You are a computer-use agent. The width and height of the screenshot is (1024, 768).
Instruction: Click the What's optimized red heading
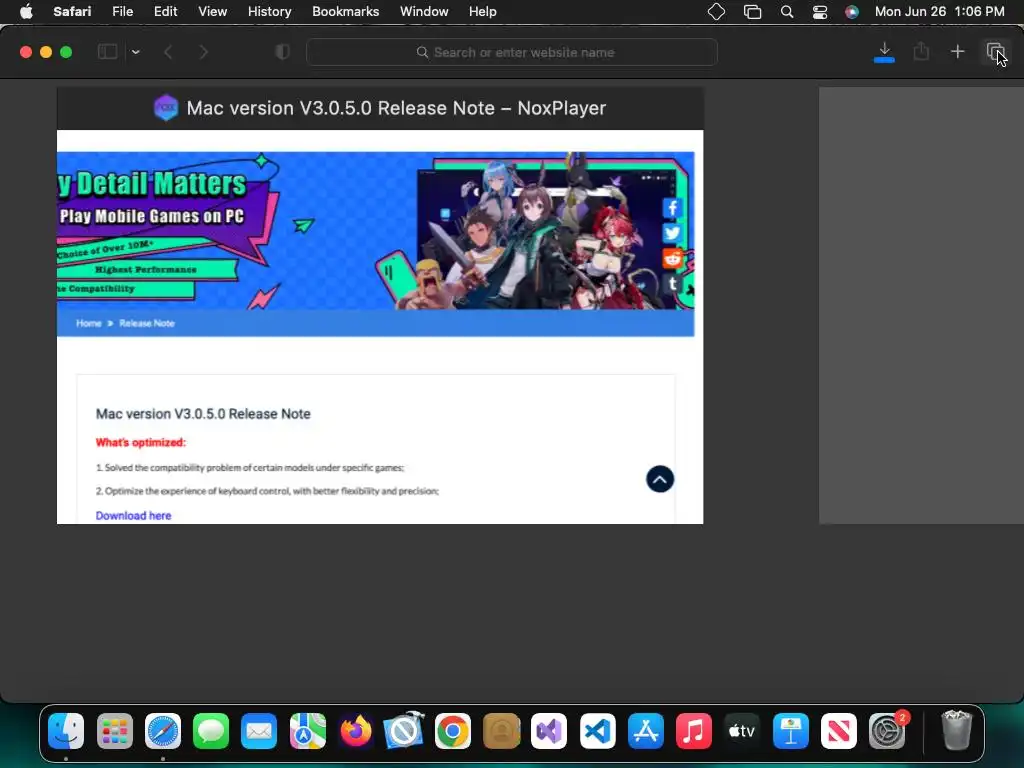pos(140,442)
